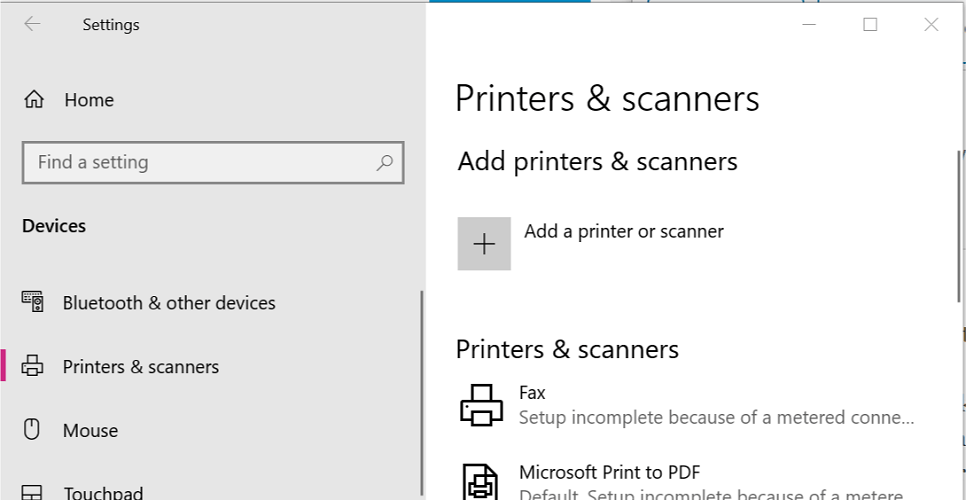966x500 pixels.
Task: Click the mouse icon in the sidebar
Action: coord(31,429)
